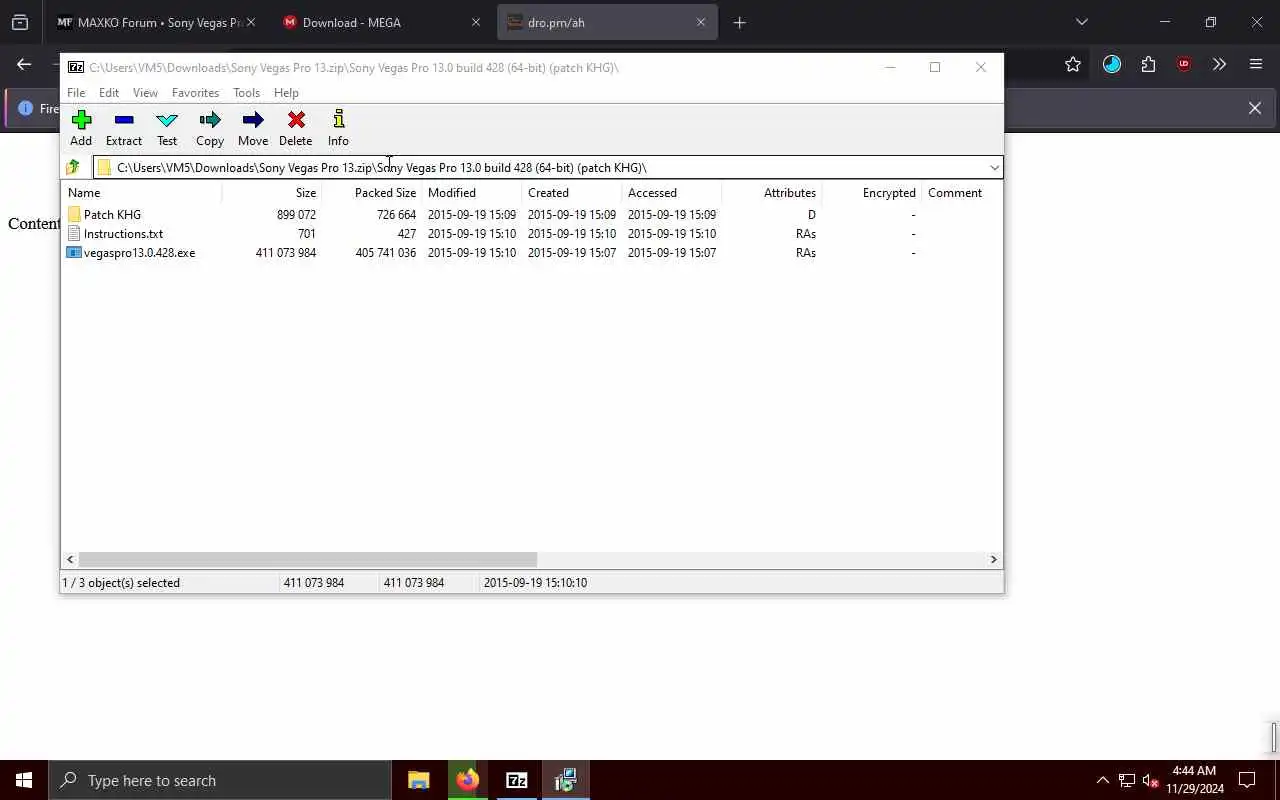Expand more Firefox toolbar tools overflow

tap(1219, 64)
